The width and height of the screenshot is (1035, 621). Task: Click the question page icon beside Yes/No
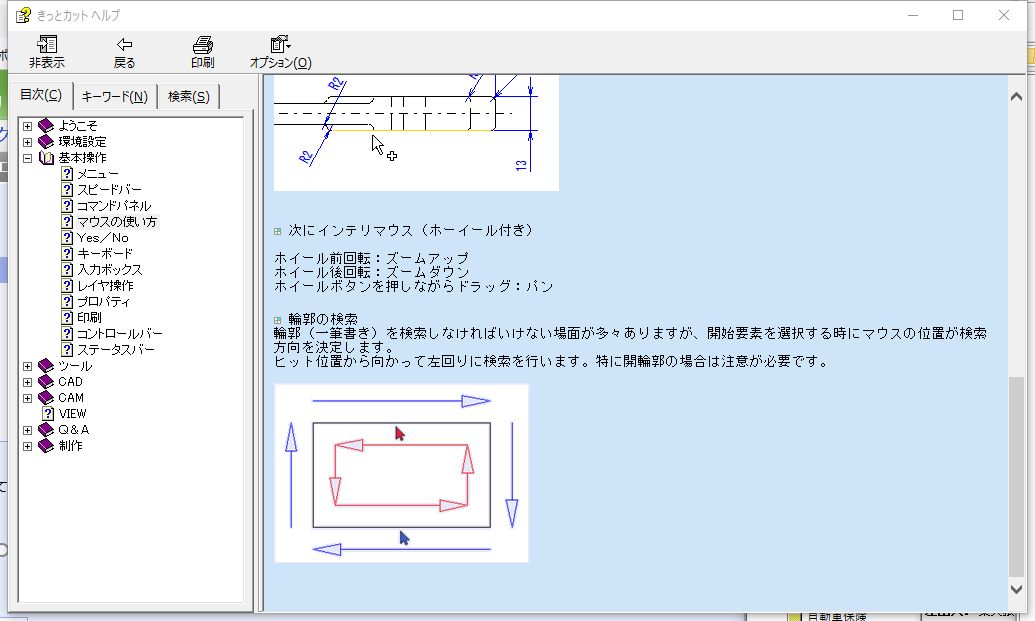(x=67, y=238)
